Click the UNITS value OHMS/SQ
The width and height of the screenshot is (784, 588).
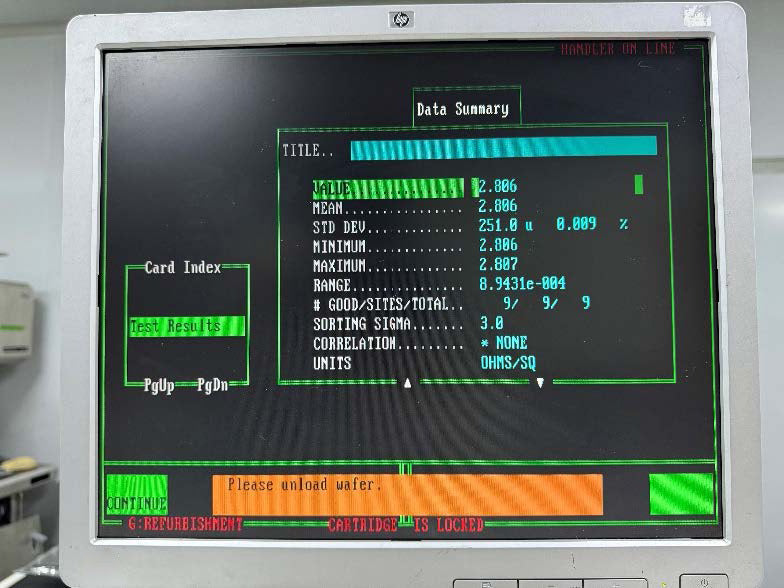point(508,362)
